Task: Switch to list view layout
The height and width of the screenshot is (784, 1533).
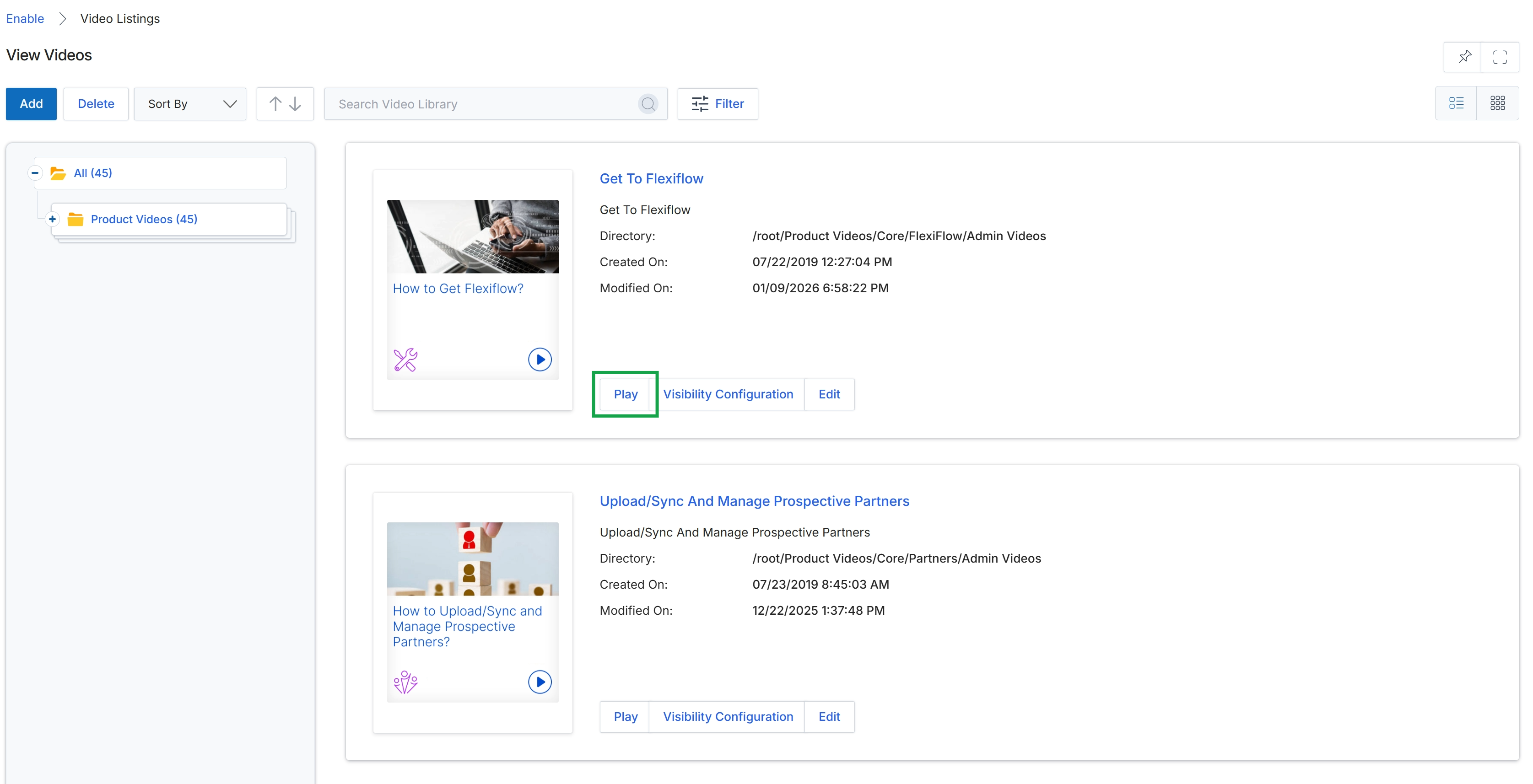Action: [1456, 103]
